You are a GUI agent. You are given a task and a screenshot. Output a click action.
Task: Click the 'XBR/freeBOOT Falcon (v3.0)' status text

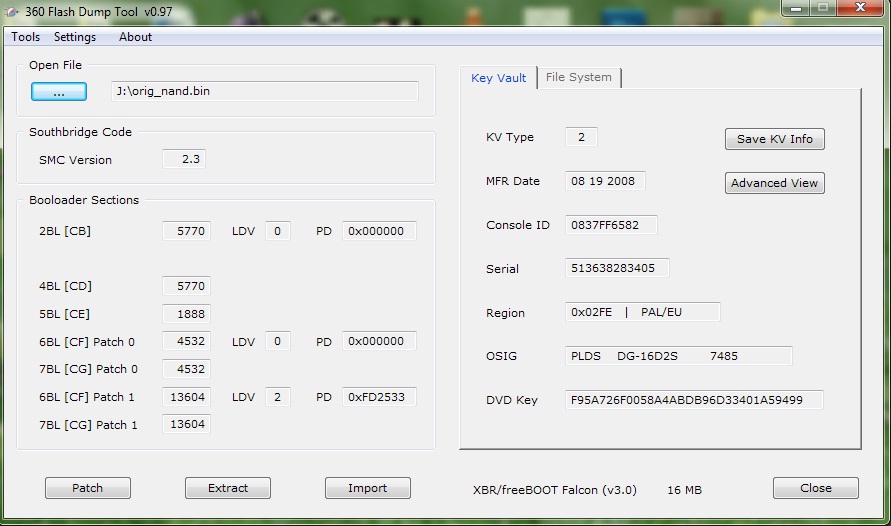tap(555, 490)
